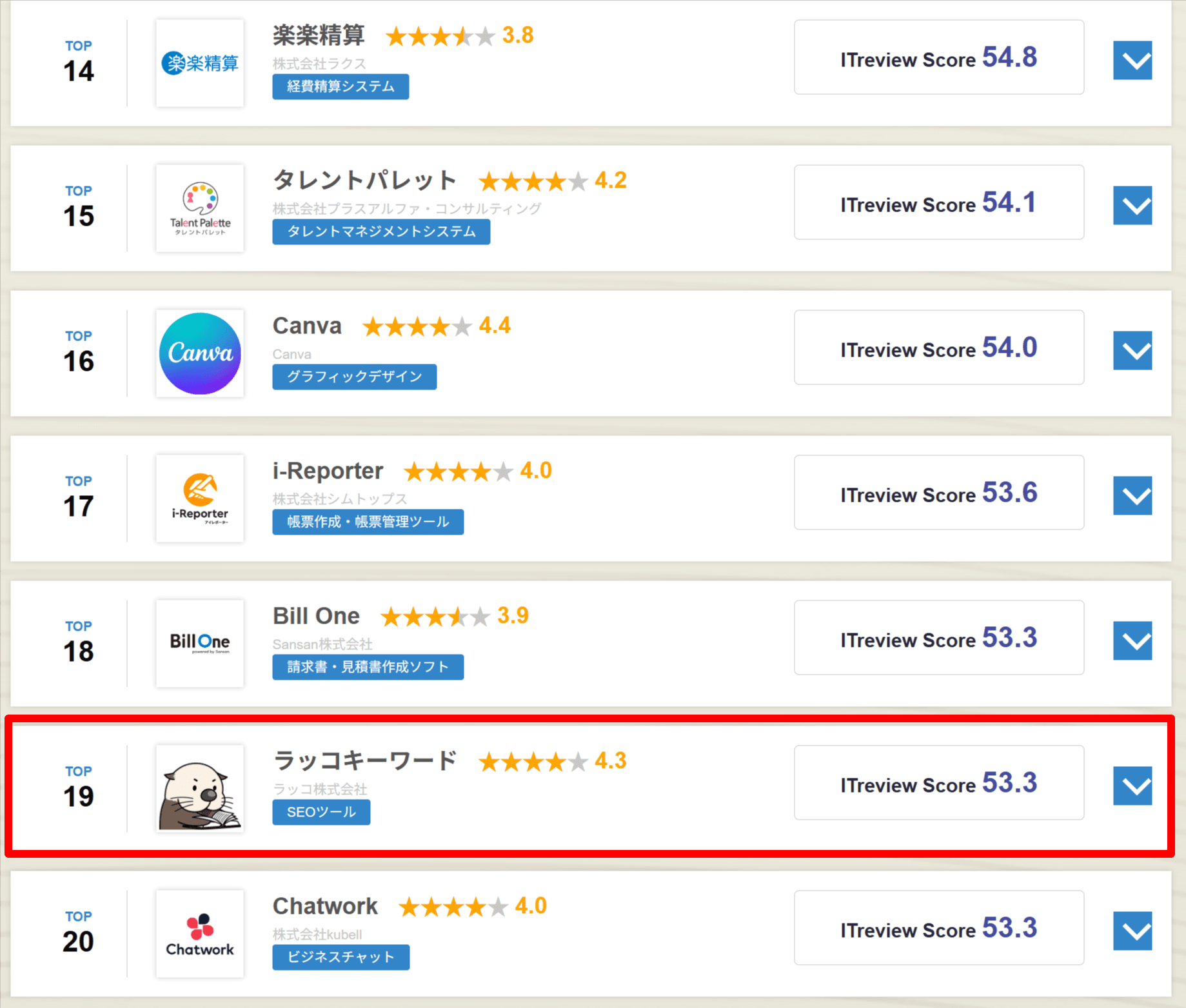Expand the Chatwork row chevron
The image size is (1186, 1008).
click(1132, 931)
